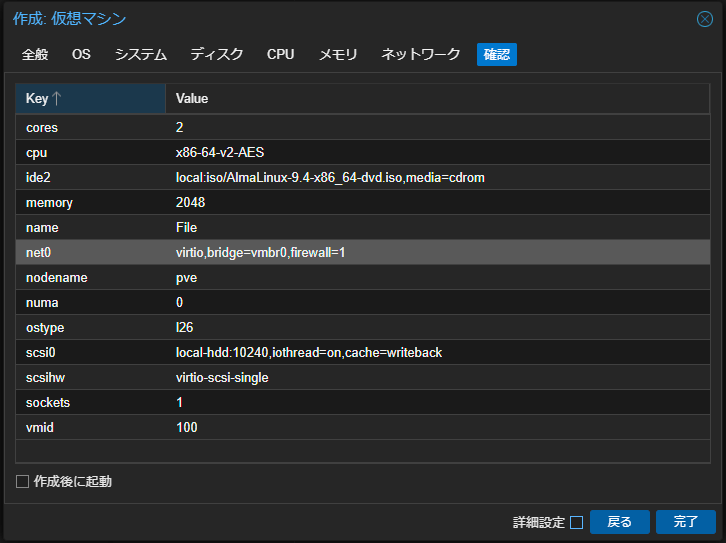Toggle the 詳細設定 checkbox

coord(576,522)
